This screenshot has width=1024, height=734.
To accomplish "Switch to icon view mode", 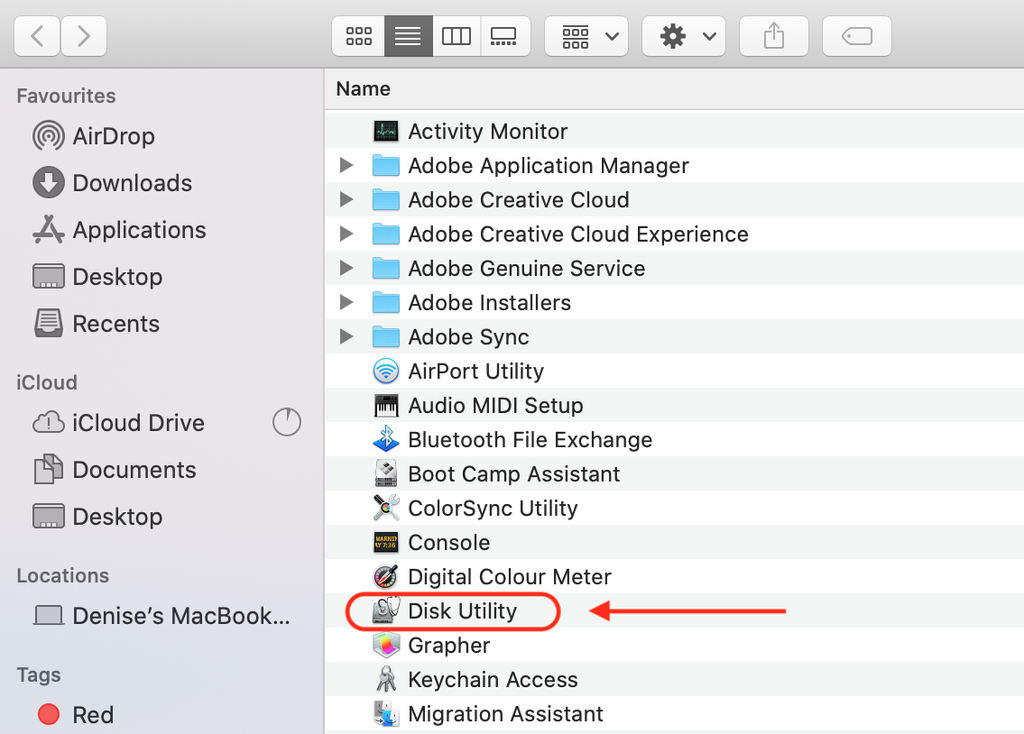I will 358,37.
